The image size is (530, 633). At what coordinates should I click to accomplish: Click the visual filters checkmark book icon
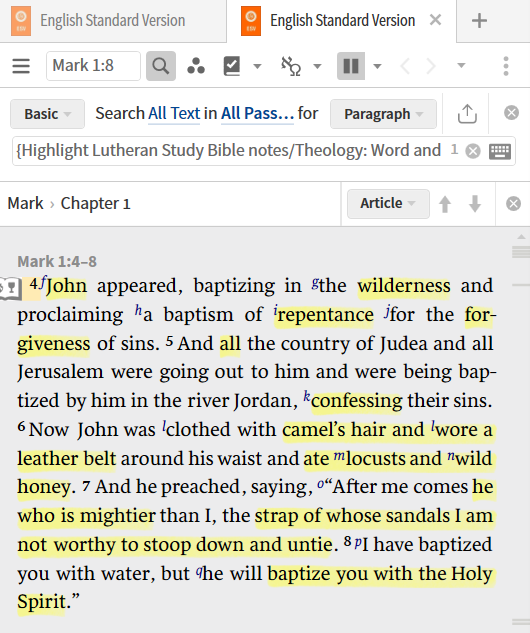[x=232, y=66]
